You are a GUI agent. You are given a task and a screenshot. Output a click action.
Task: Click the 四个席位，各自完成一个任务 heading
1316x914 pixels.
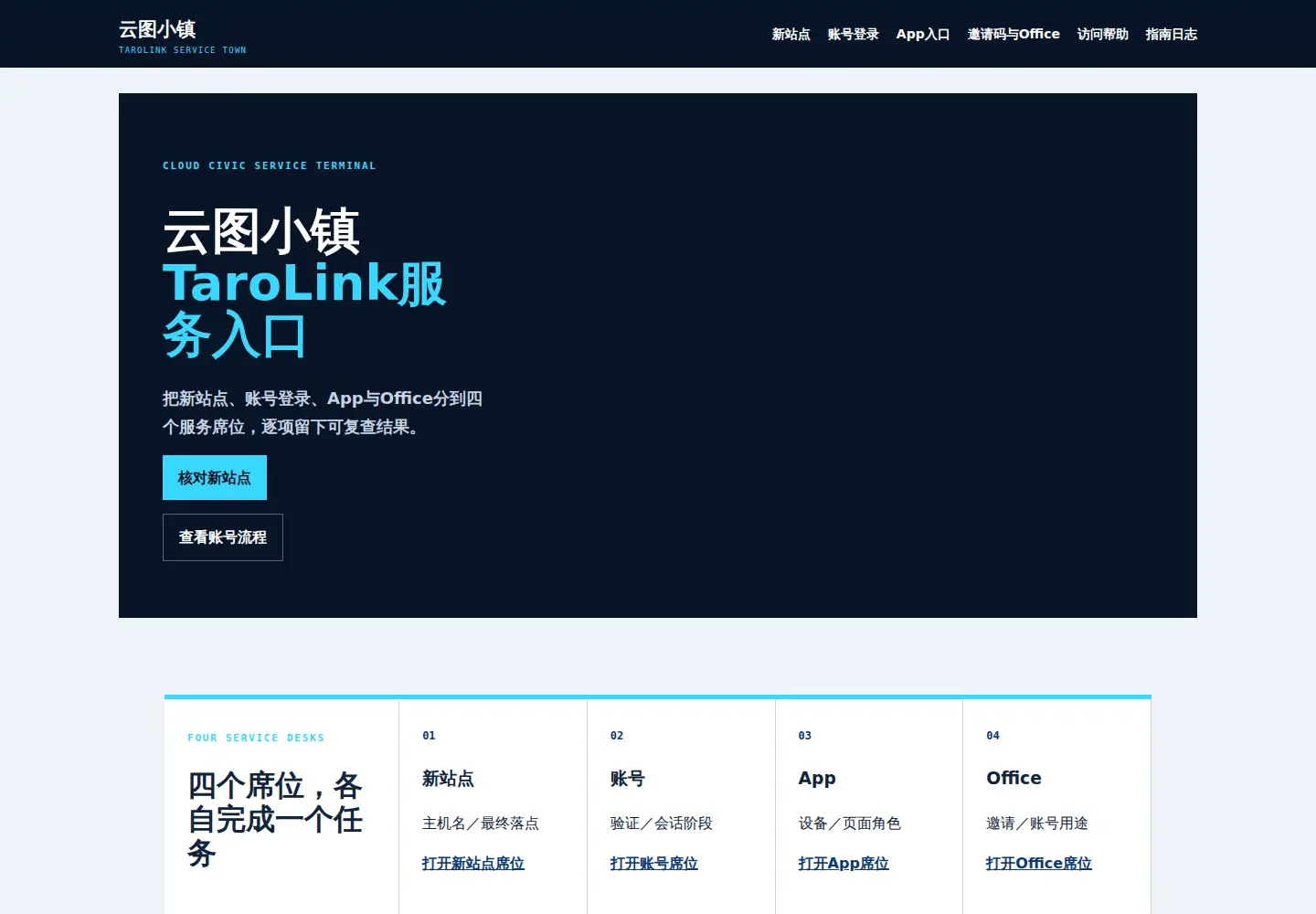275,819
